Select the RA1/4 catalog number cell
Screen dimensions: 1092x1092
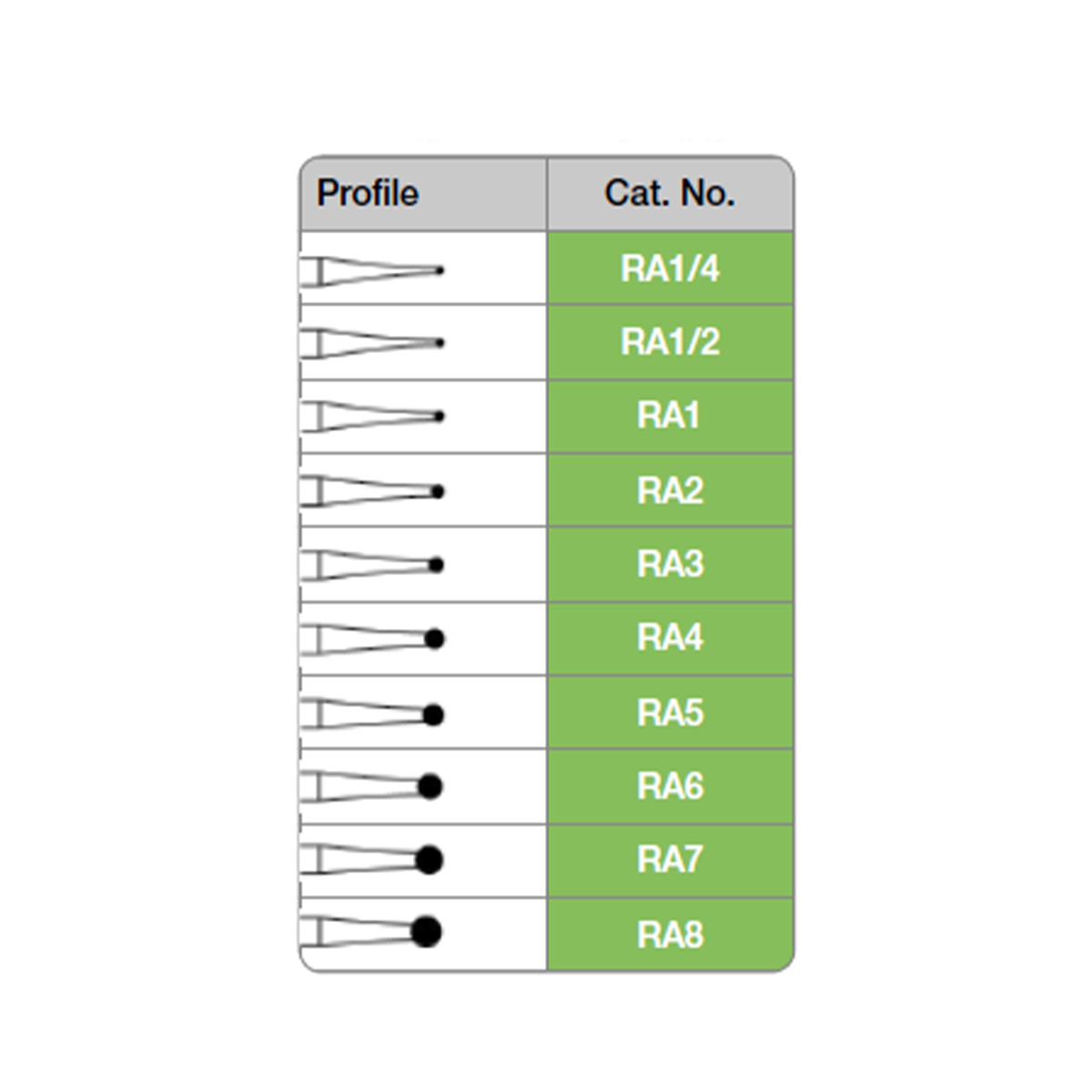point(670,269)
